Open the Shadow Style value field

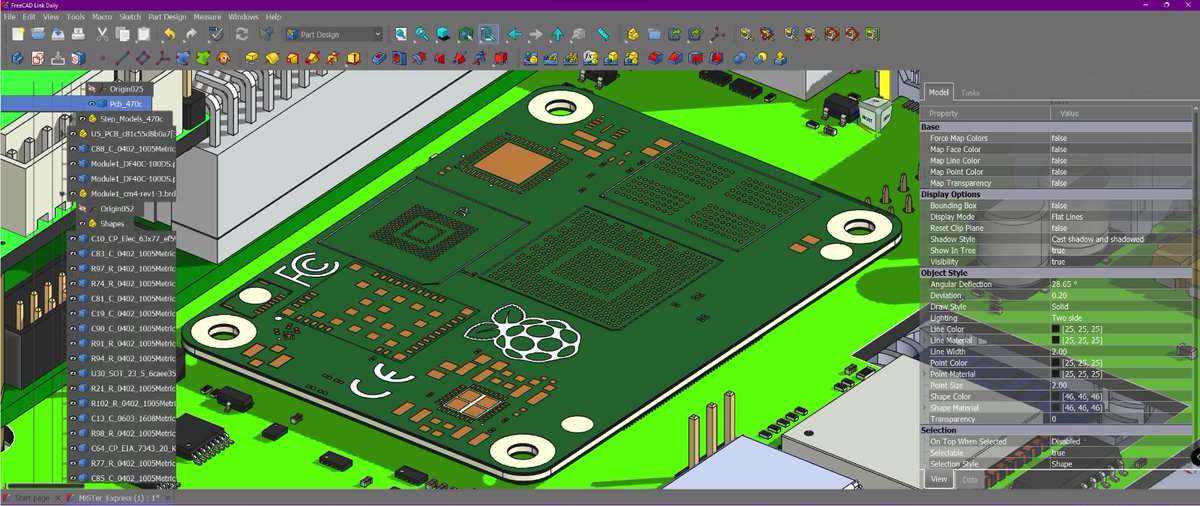pos(1122,239)
